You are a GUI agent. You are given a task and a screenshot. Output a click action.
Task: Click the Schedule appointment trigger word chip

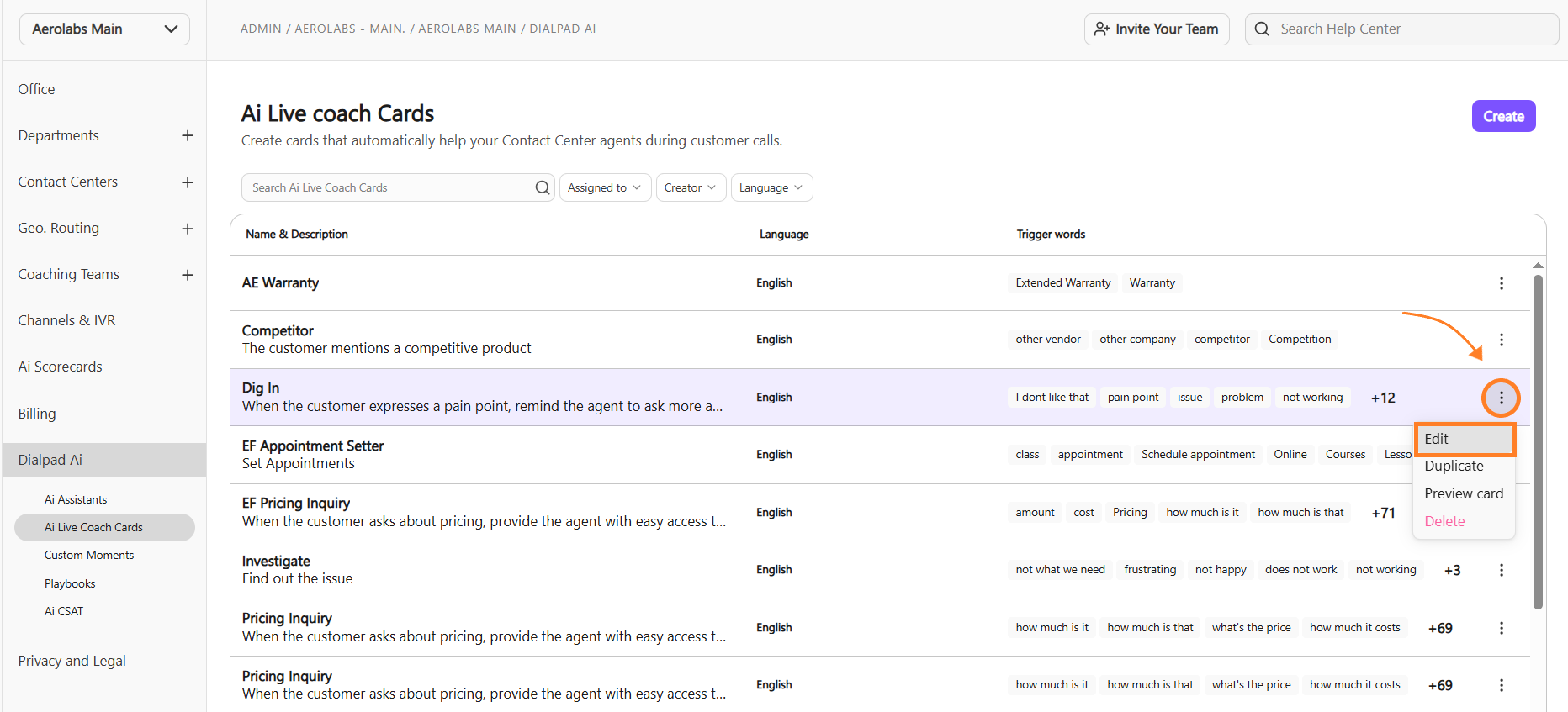point(1198,454)
